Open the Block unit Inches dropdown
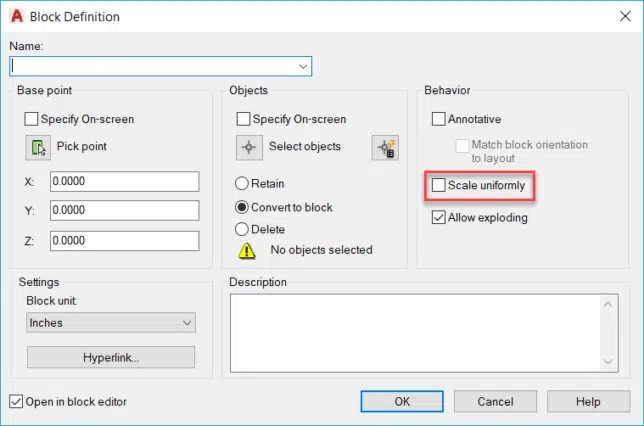Screen dimensions: 644x426 (111, 322)
